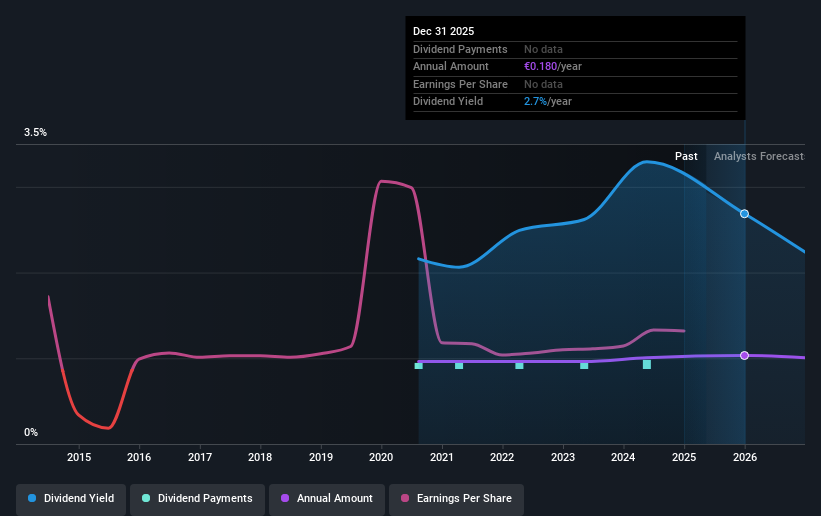Click the Dividend Yield line peak in 2024
Viewport: 821px width, 516px height.
(x=647, y=161)
